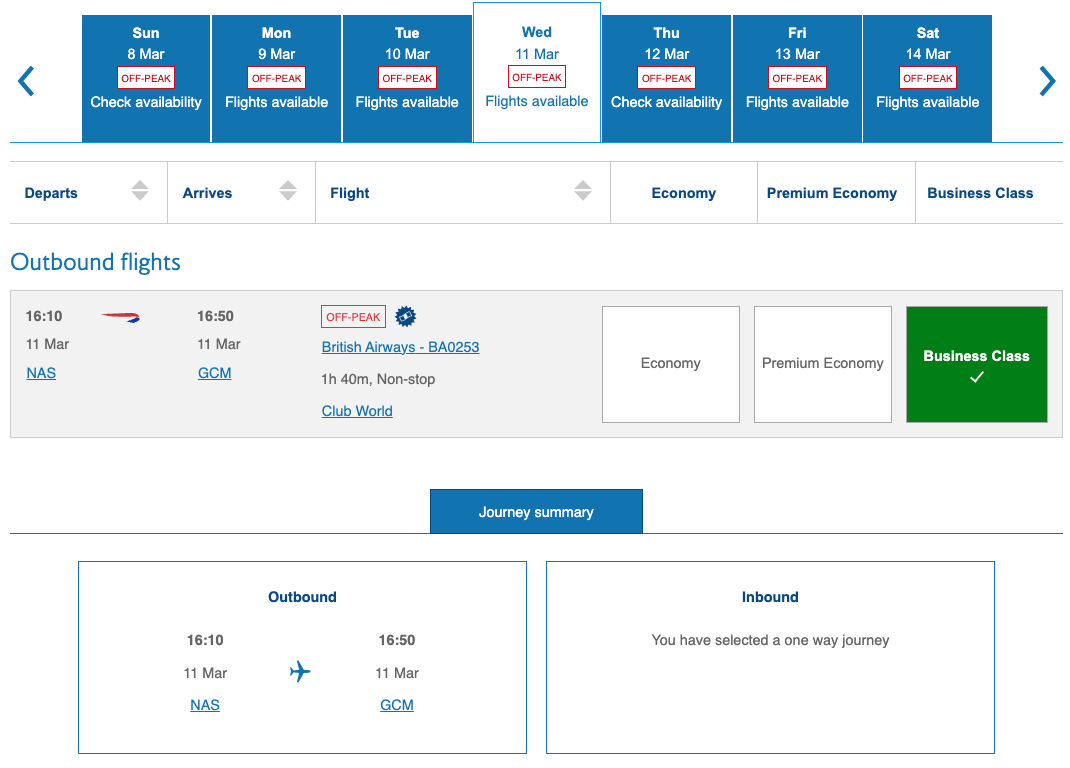Sort flights by Departs column arrows

140,191
